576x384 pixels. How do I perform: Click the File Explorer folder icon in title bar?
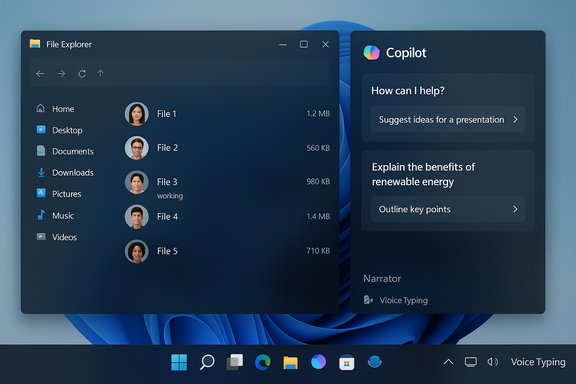tap(35, 44)
